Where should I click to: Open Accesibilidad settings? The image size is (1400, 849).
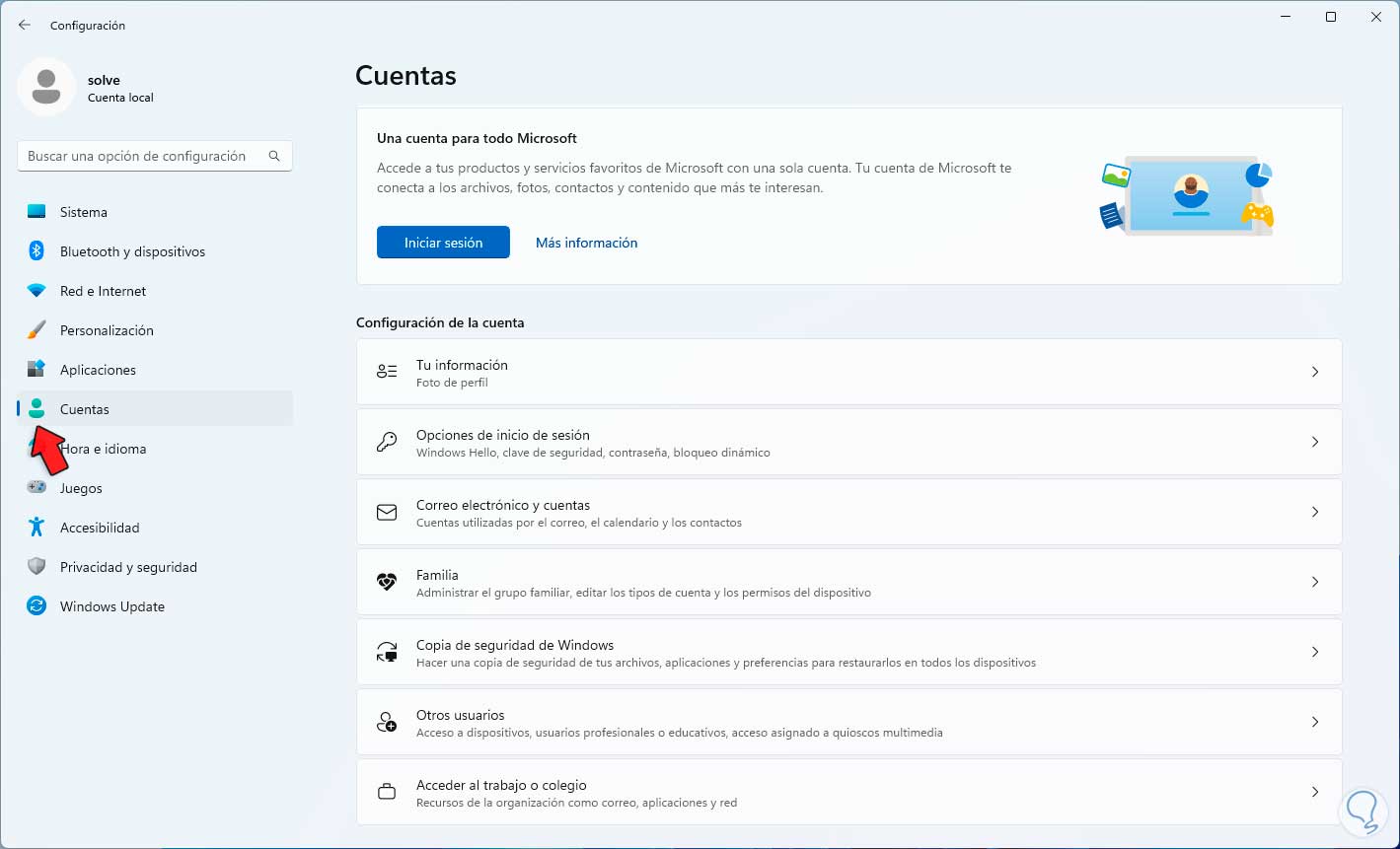[x=155, y=528]
